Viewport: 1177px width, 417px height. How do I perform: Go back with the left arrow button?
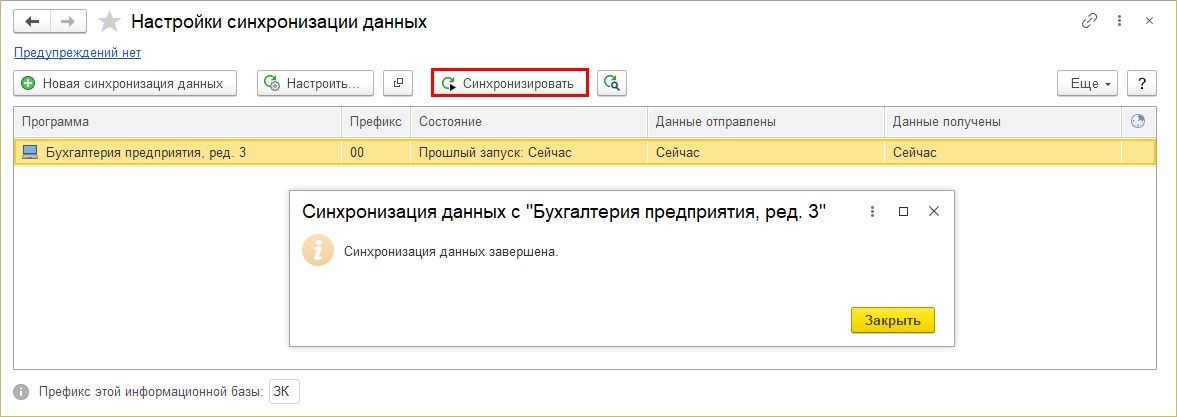pyautogui.click(x=32, y=22)
